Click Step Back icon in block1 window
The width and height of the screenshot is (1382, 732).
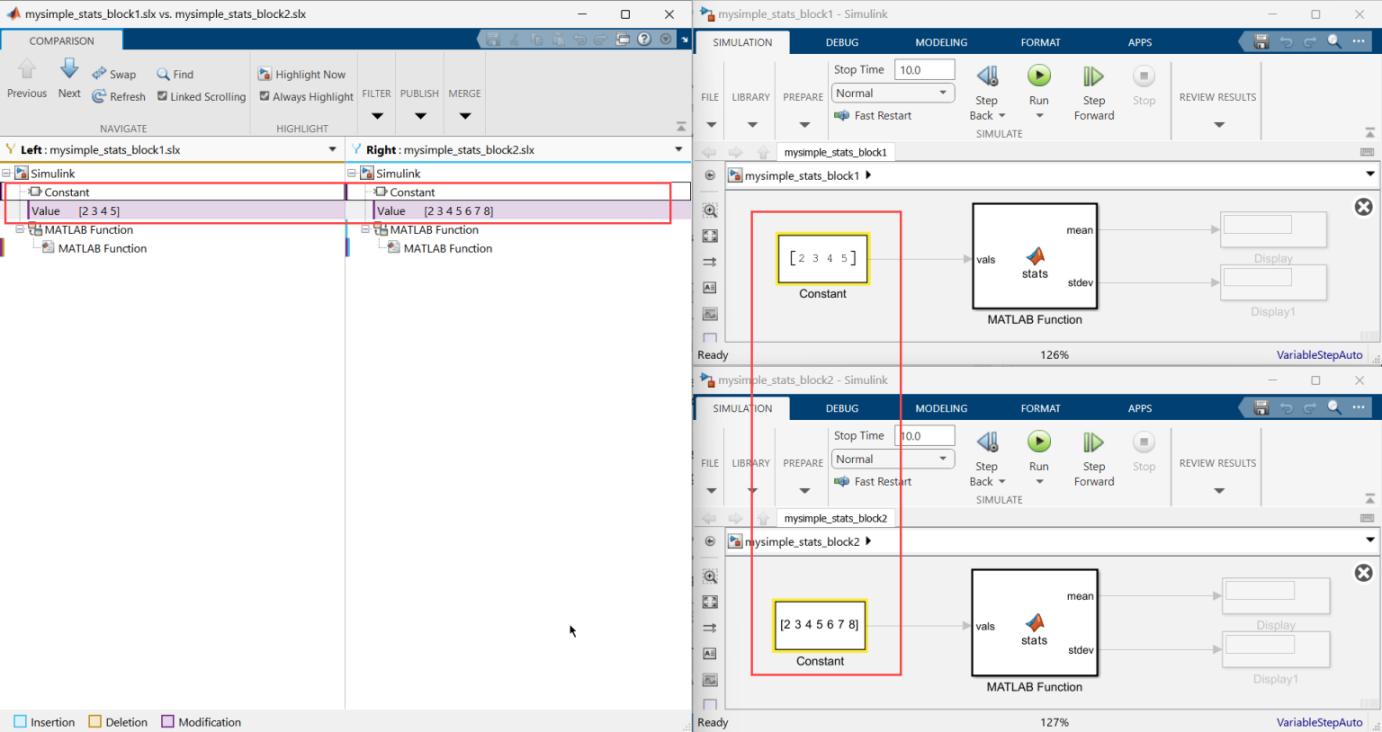tap(987, 76)
